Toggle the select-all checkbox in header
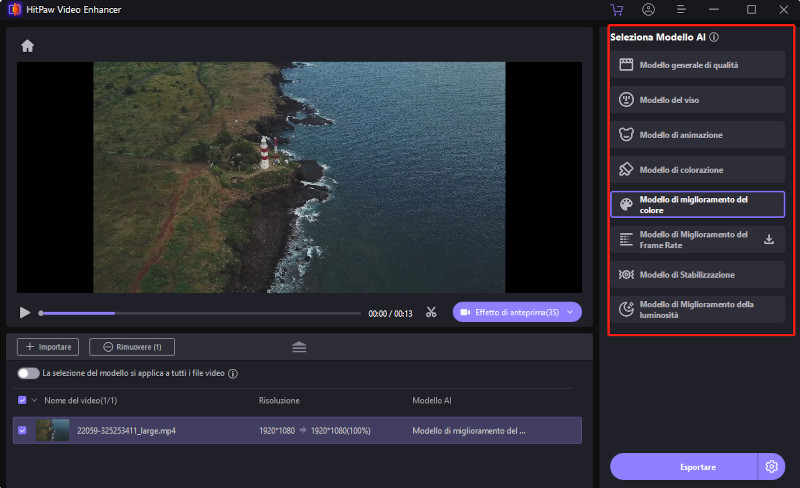Screen dimensions: 800x488 click(x=23, y=400)
